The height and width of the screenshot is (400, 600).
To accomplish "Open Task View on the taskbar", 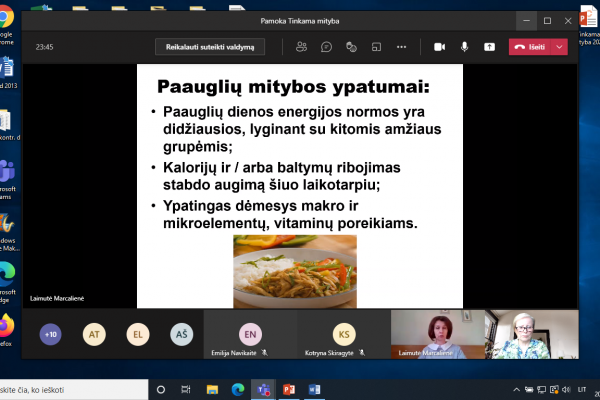I will click(186, 390).
